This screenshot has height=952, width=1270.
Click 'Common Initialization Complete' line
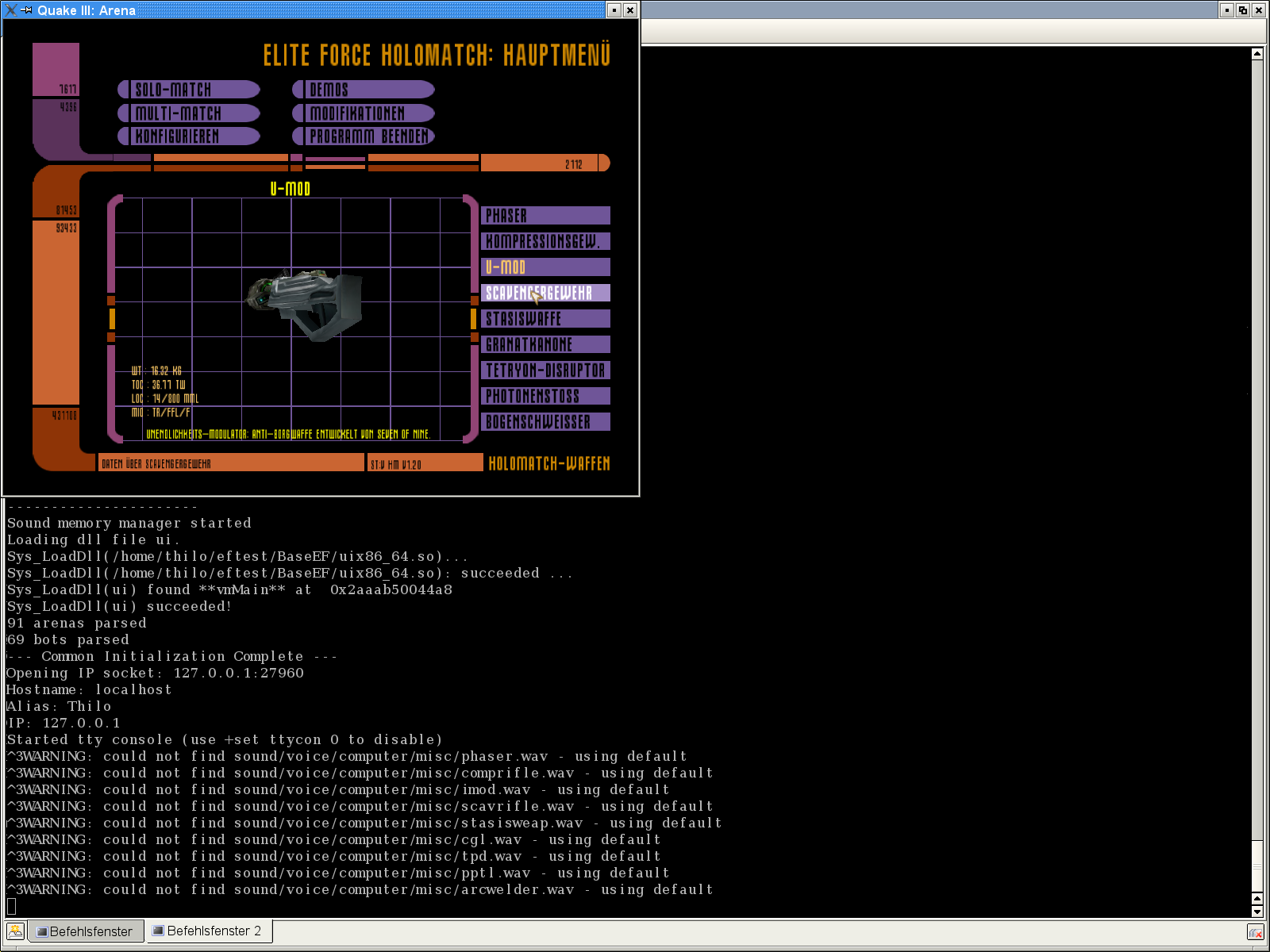pyautogui.click(x=172, y=656)
